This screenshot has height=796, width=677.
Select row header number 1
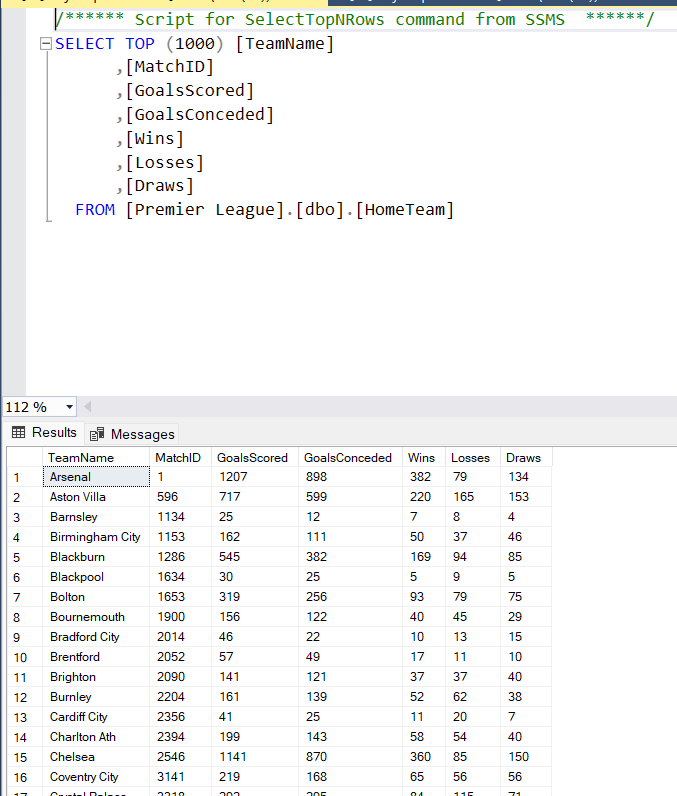(25, 477)
